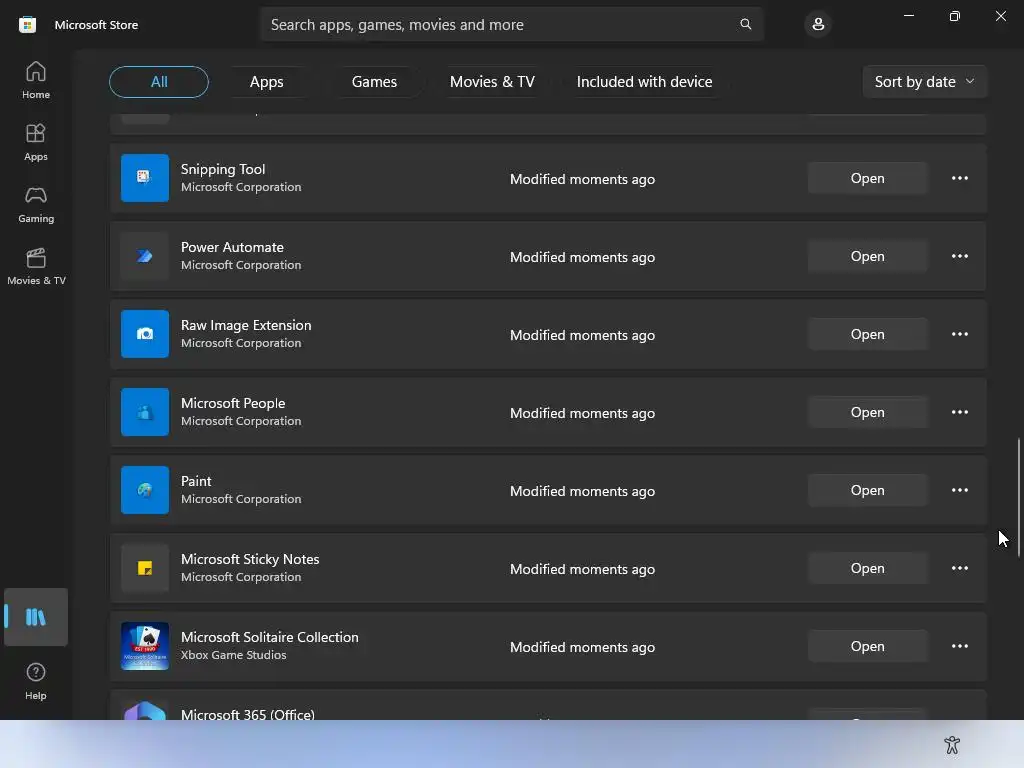Click the Microsoft Sticky Notes title text

coord(249,559)
